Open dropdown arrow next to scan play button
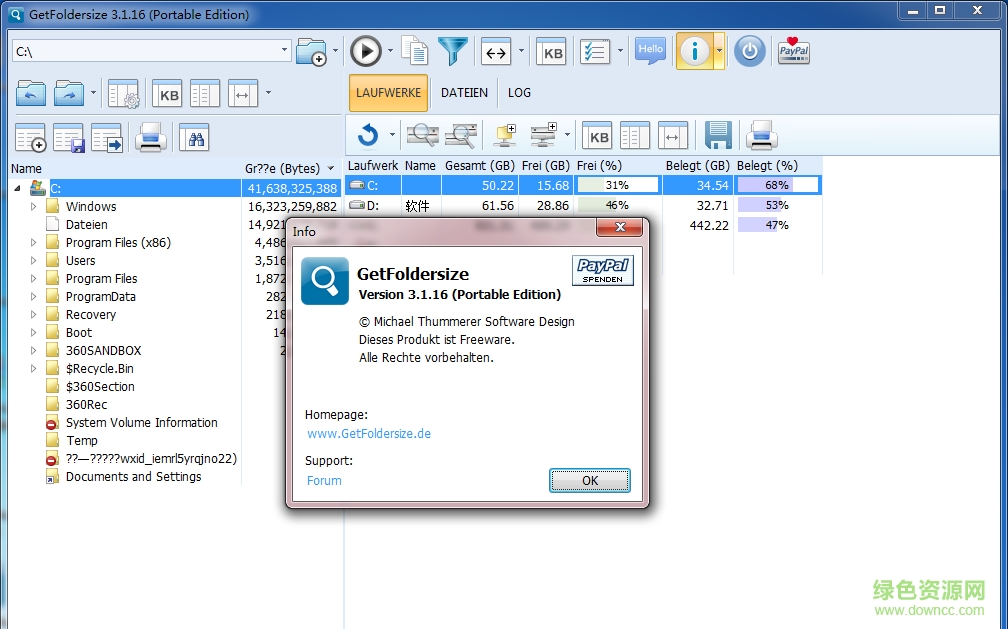This screenshot has height=629, width=1008. pyautogui.click(x=389, y=51)
